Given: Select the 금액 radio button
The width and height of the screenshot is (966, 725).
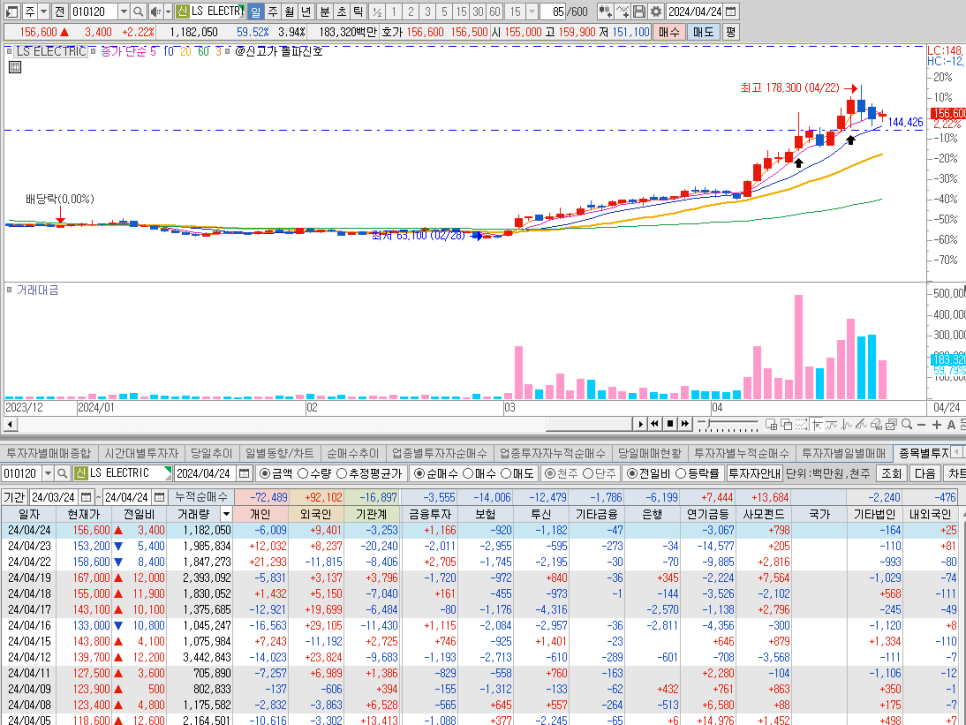Looking at the screenshot, I should 265,474.
